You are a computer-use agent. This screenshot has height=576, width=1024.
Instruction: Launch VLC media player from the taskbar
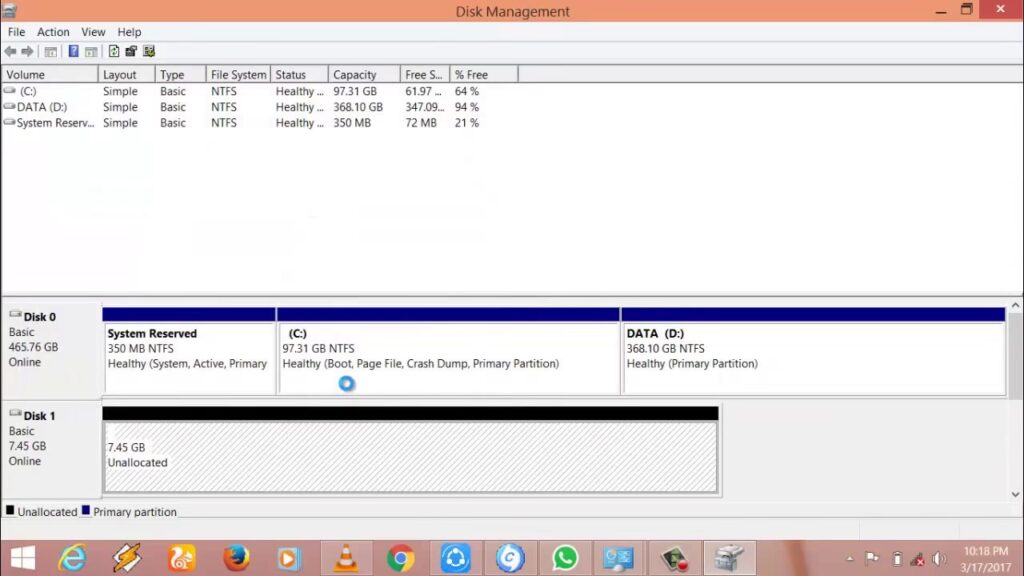[x=346, y=558]
